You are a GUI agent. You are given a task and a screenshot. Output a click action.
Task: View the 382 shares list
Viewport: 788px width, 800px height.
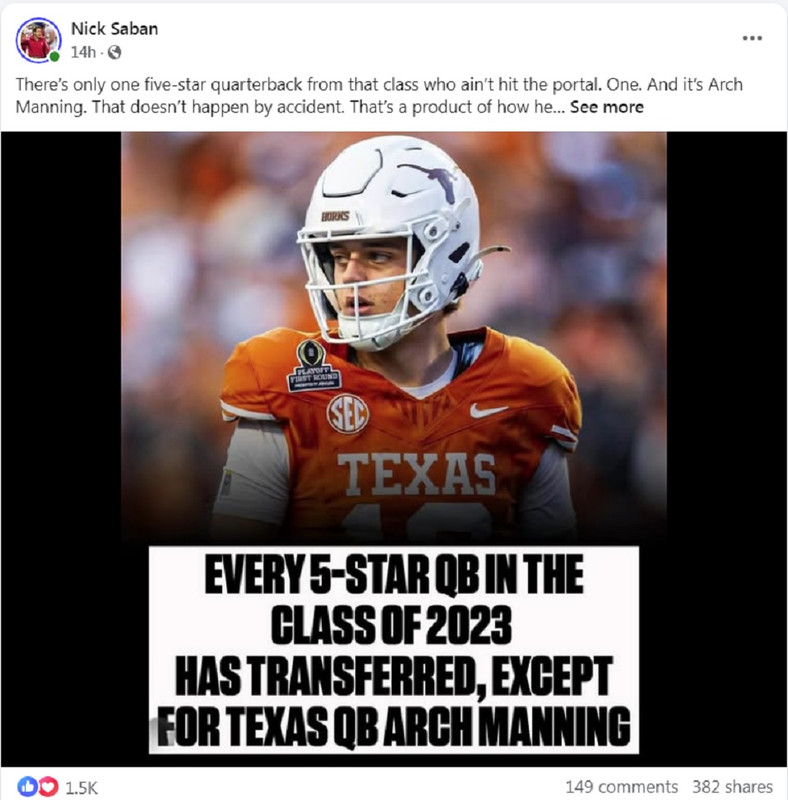click(732, 786)
